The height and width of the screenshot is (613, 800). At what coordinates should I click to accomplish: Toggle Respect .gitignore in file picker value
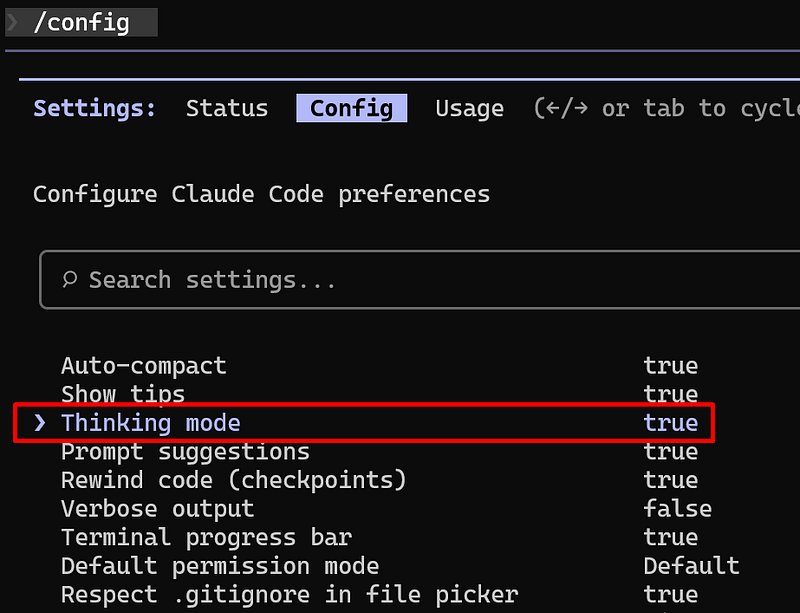pos(670,595)
